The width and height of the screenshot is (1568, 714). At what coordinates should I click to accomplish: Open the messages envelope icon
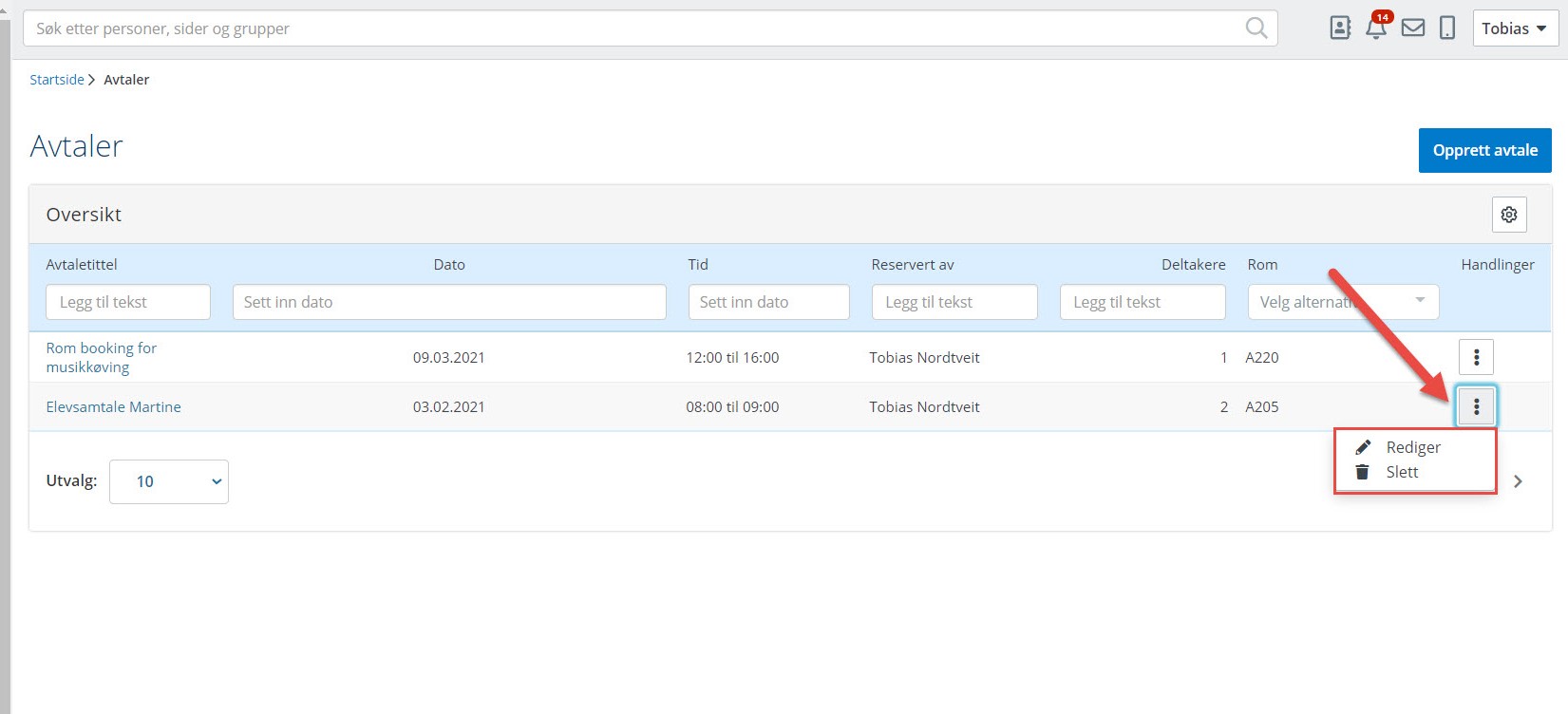(x=1413, y=28)
